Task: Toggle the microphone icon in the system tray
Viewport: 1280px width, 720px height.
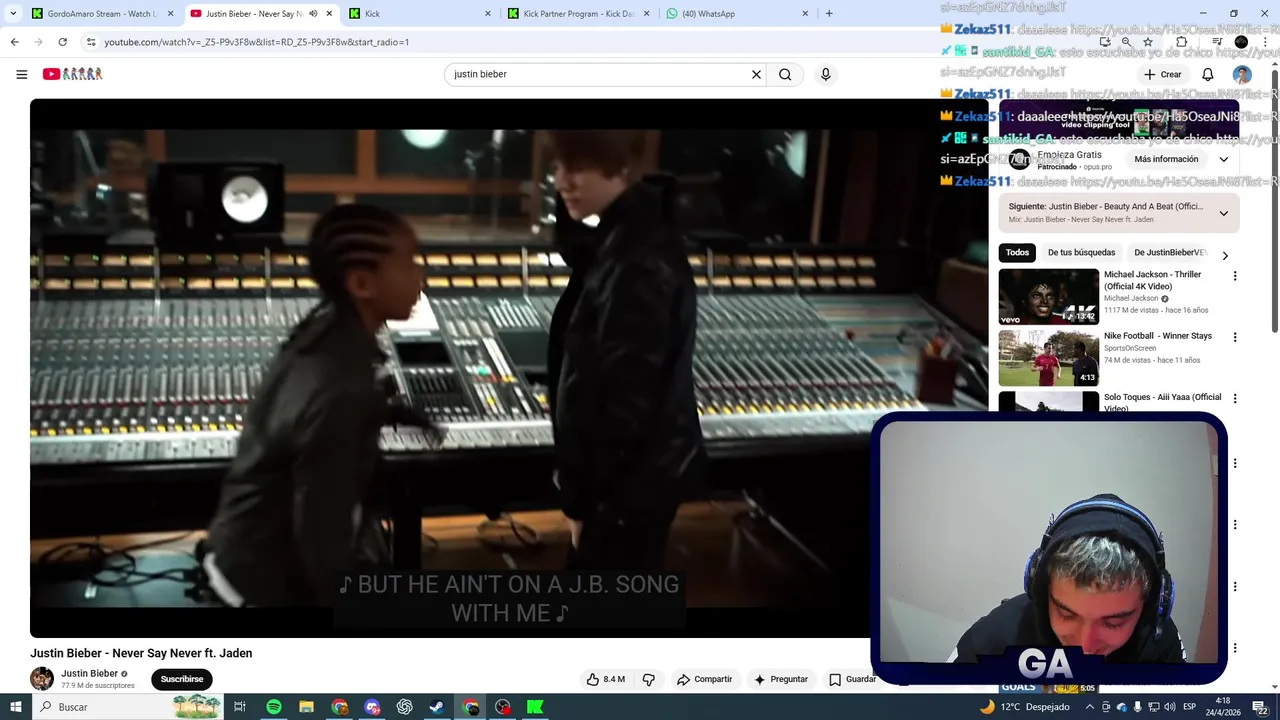Action: coord(1137,707)
